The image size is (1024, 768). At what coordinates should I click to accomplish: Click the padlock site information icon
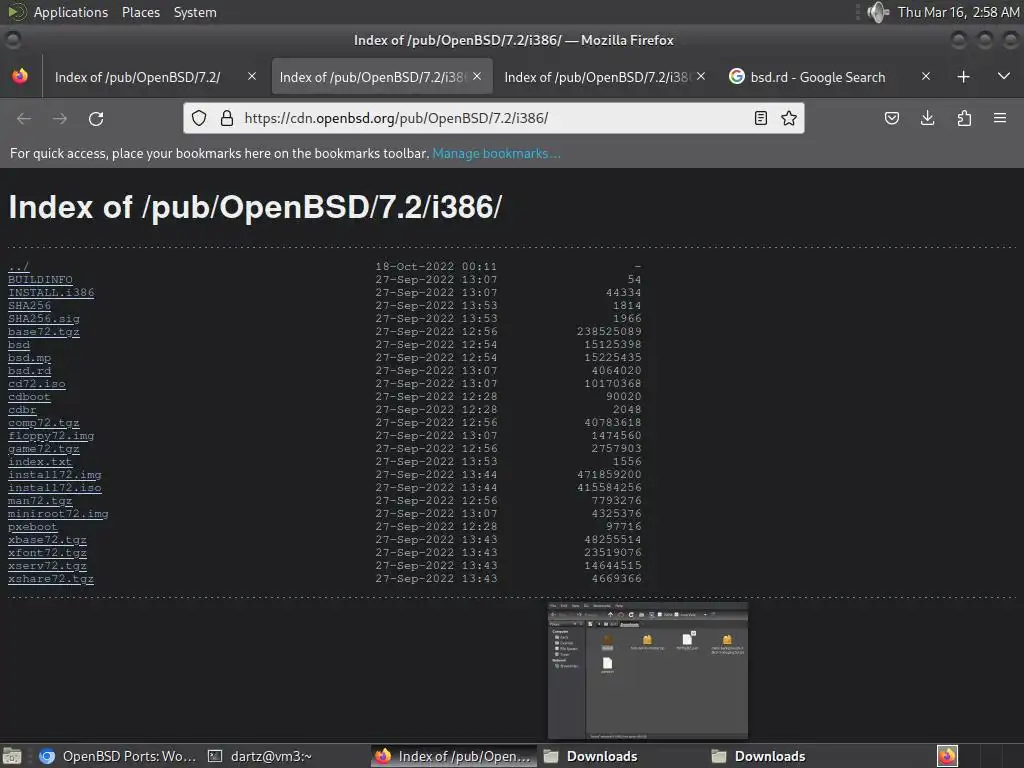227,118
